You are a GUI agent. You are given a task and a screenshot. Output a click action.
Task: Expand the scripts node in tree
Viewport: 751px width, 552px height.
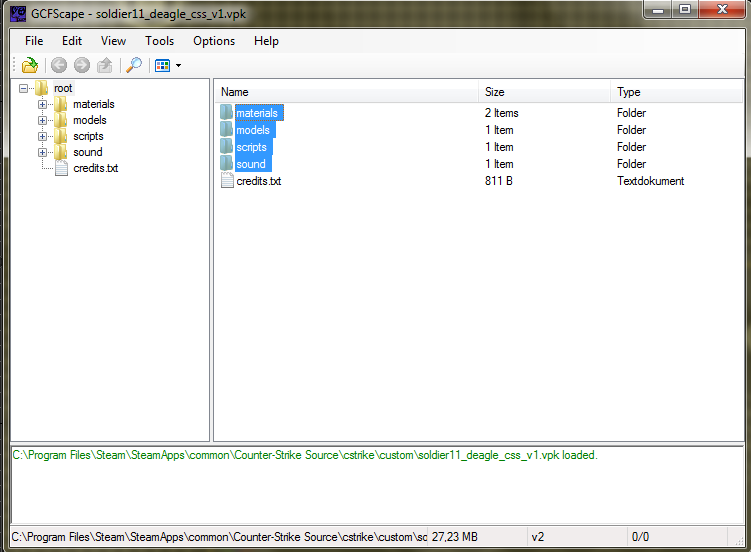coord(42,136)
